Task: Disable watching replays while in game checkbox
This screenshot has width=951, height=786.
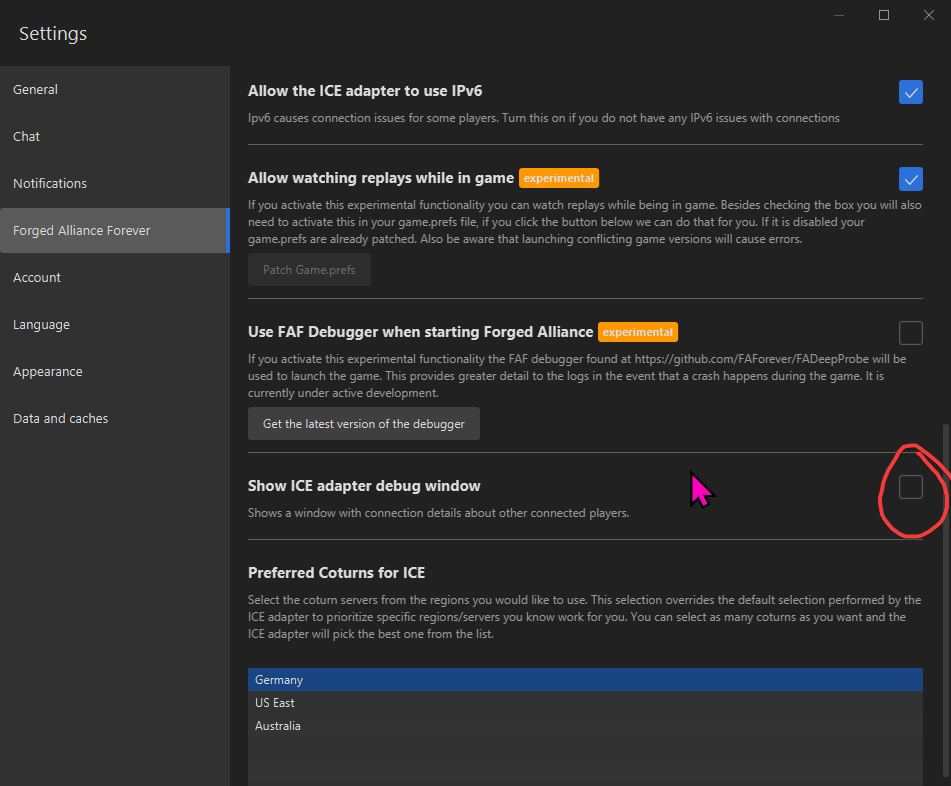Action: click(x=910, y=179)
